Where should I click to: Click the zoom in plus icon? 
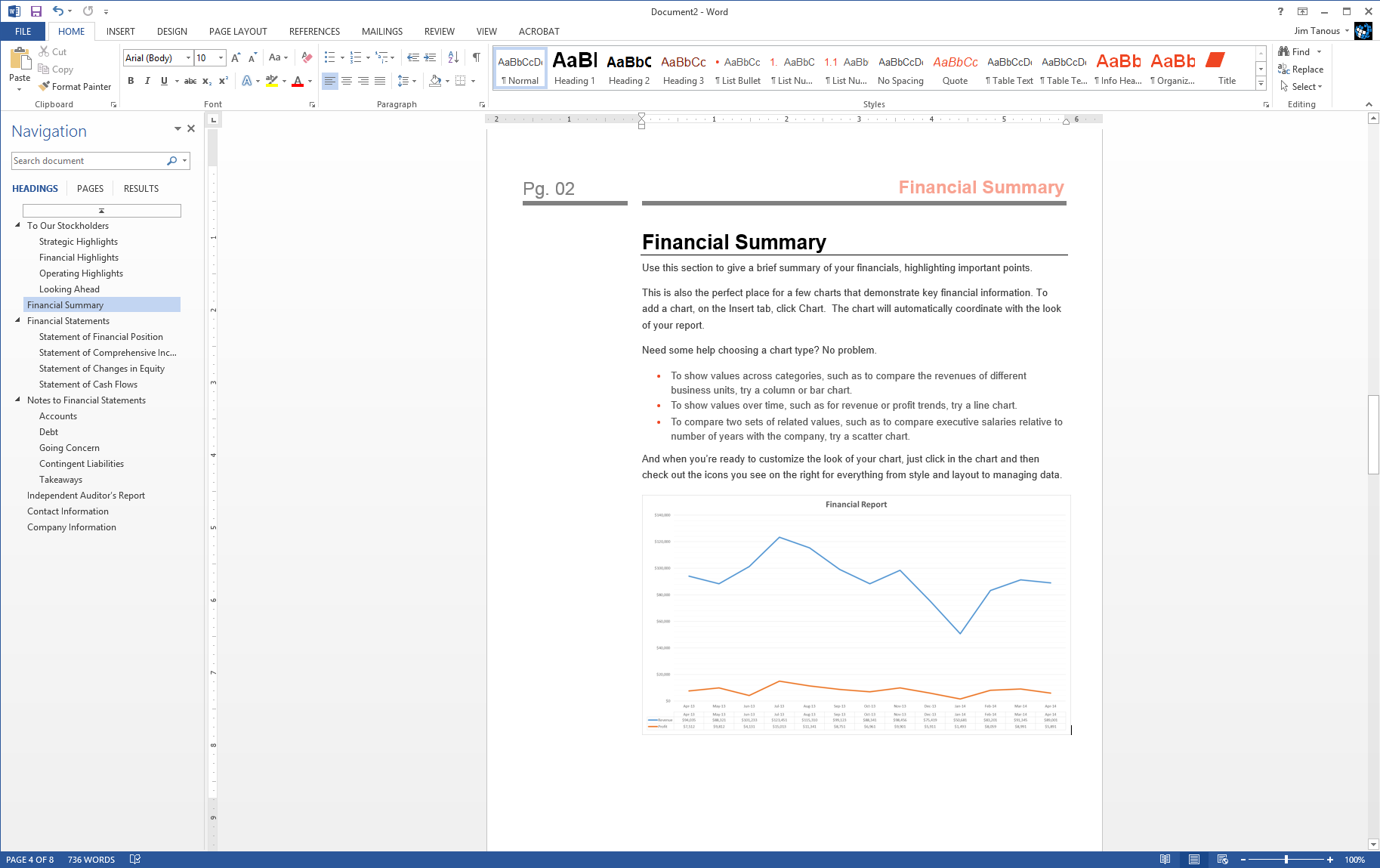[1330, 860]
